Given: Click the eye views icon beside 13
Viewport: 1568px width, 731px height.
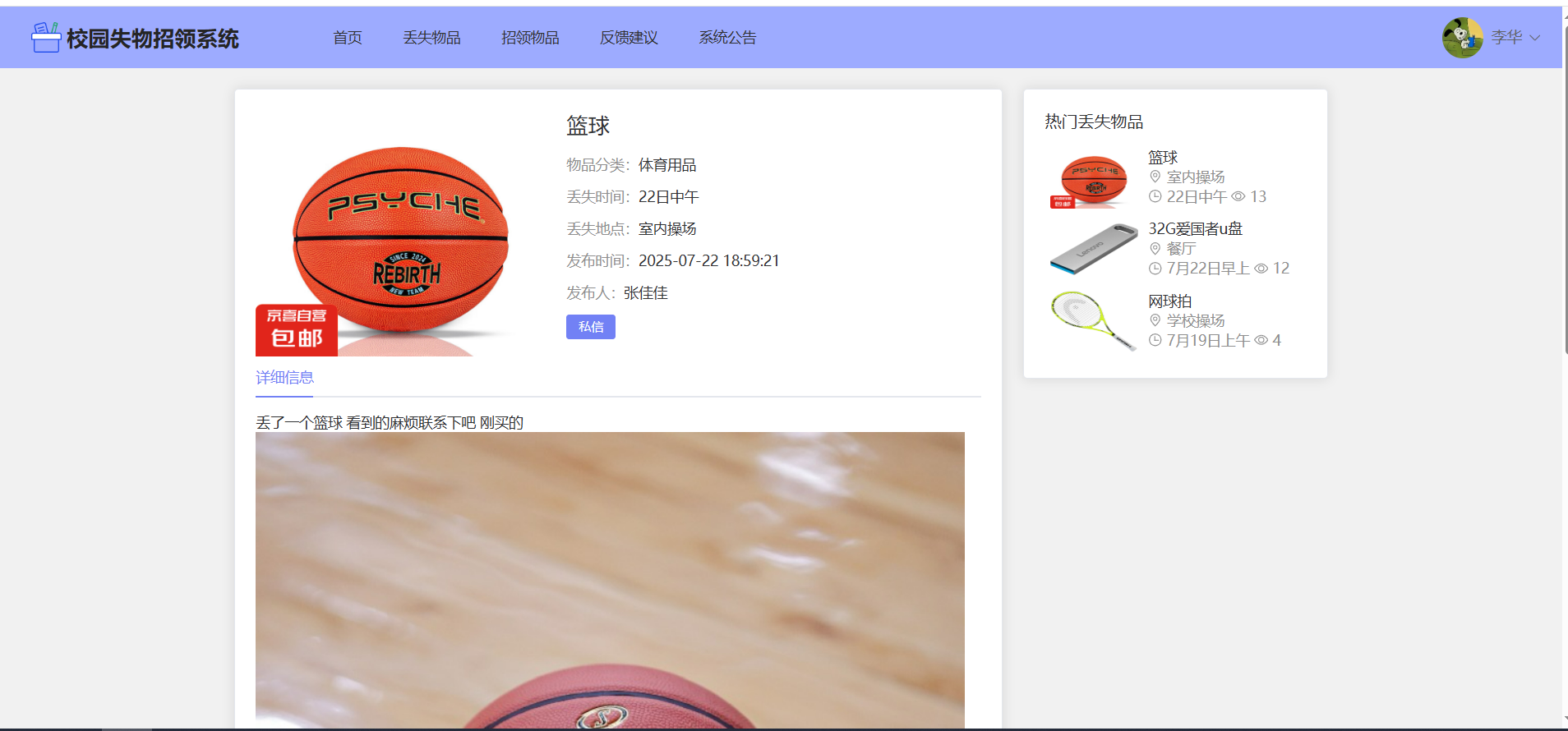Looking at the screenshot, I should (1238, 197).
